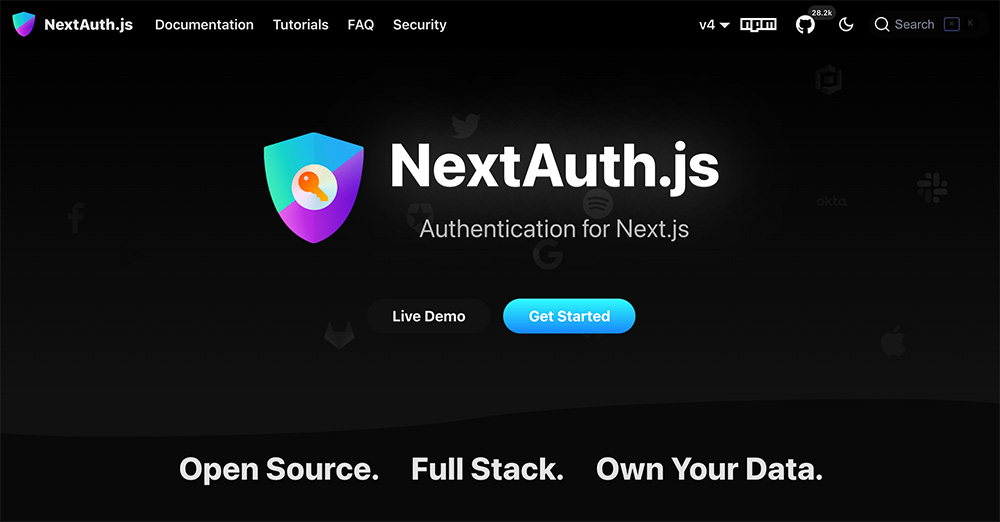Click the 'Own Your Data.' heading
This screenshot has height=522, width=1000.
[709, 469]
